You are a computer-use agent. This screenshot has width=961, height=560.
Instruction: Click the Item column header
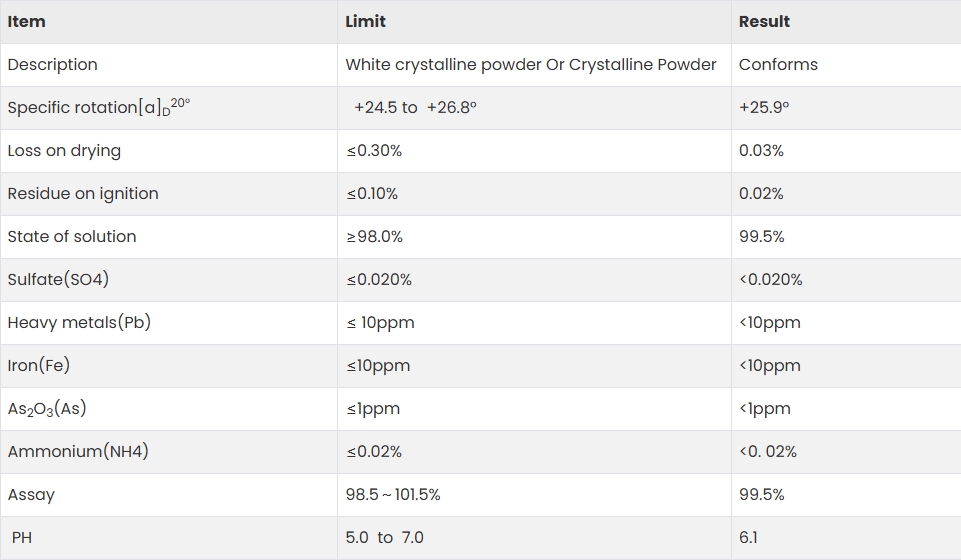(26, 21)
